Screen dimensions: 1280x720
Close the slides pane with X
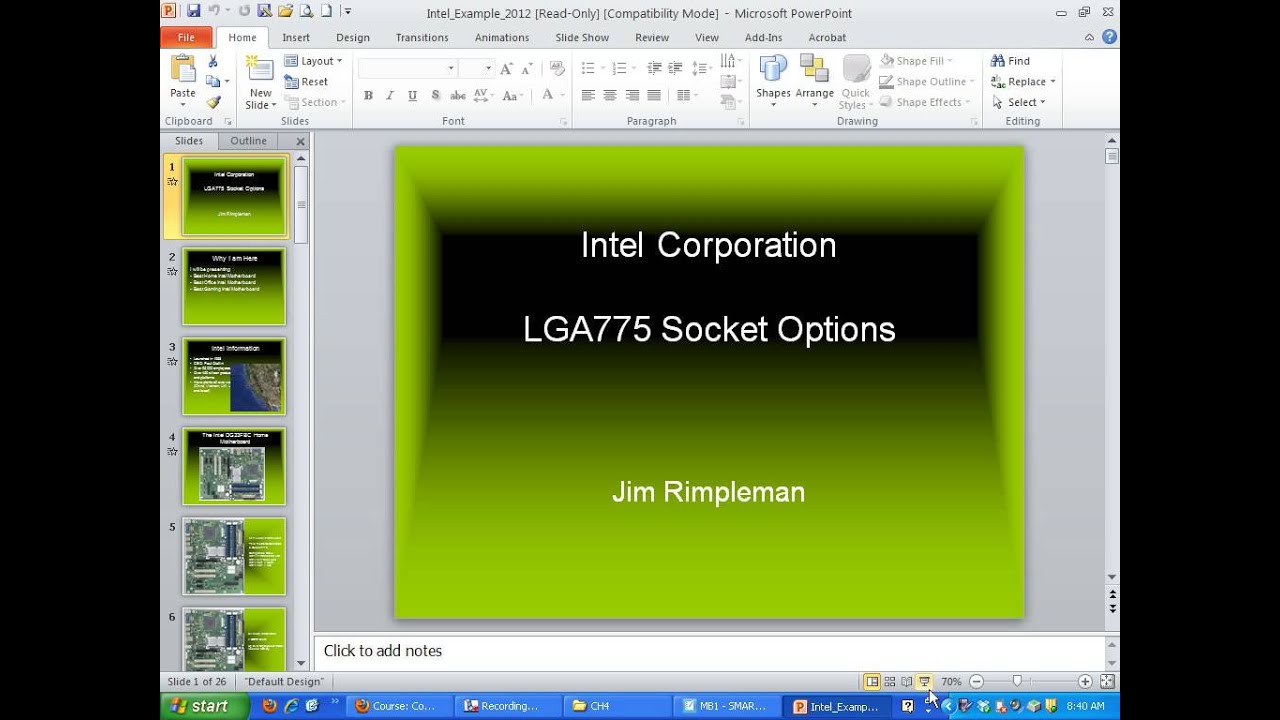pos(300,142)
